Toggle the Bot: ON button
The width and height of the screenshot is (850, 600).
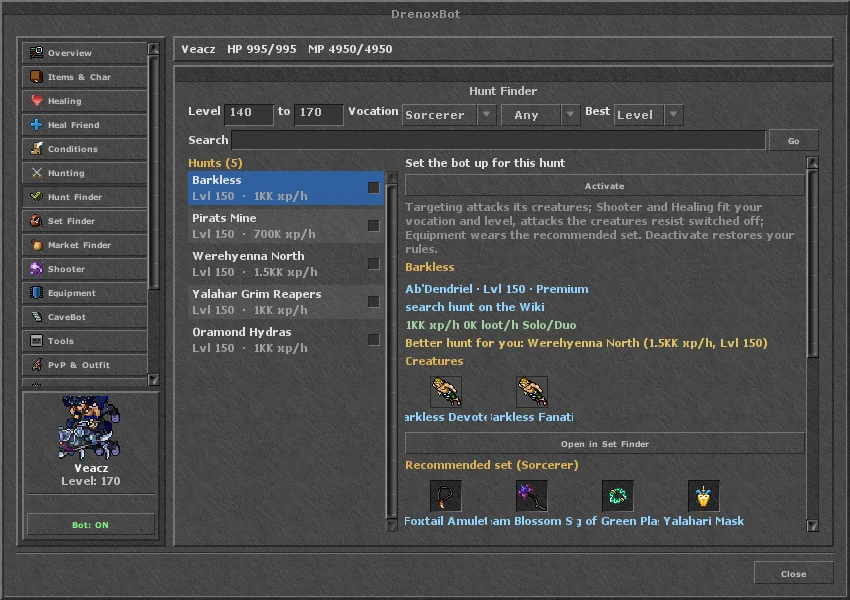(x=91, y=525)
